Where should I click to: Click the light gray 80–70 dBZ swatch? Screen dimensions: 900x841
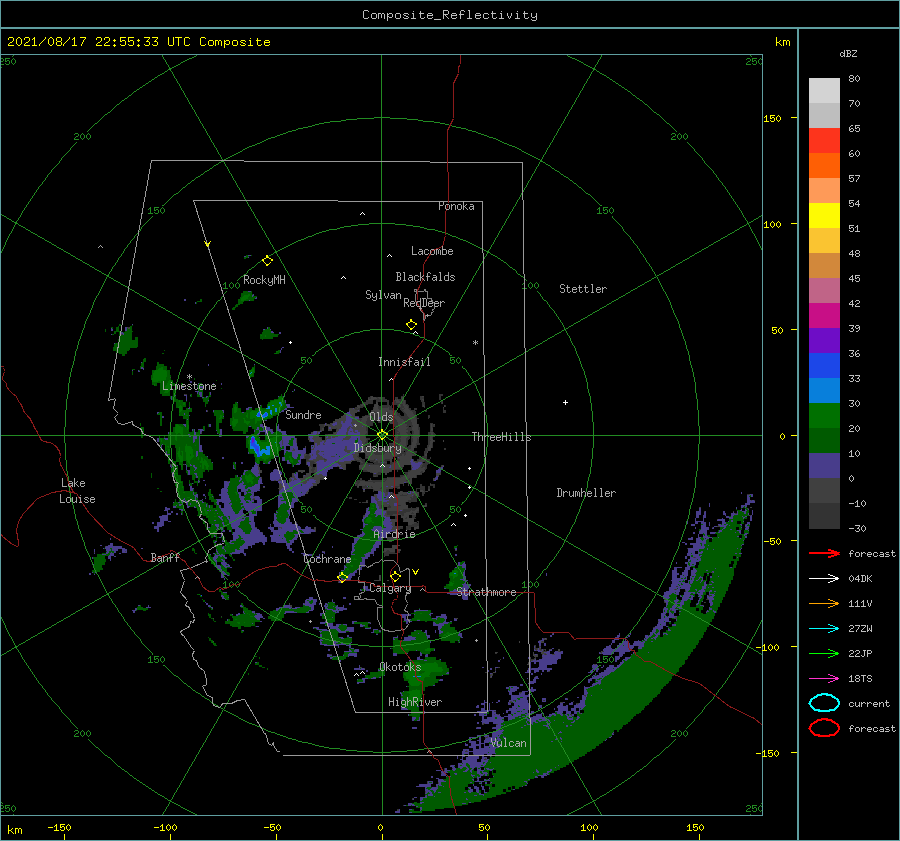pos(824,91)
